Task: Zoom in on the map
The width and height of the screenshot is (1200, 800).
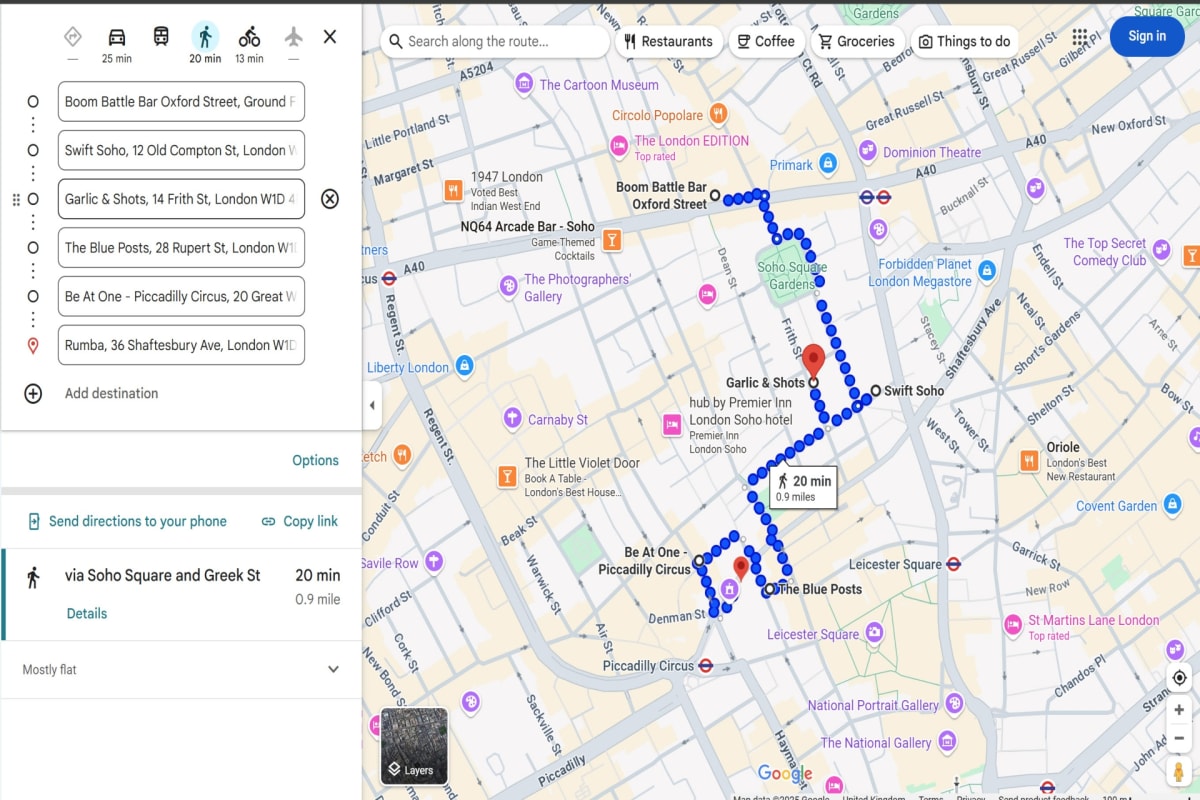Action: pos(1180,710)
